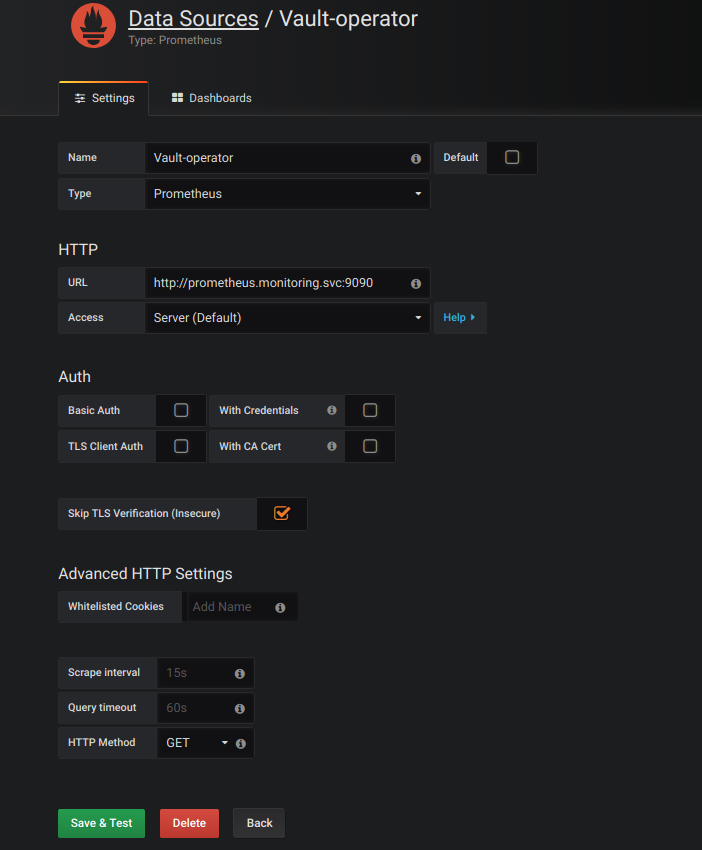Switch to the Dashboards tab
This screenshot has width=702, height=850.
pos(211,98)
